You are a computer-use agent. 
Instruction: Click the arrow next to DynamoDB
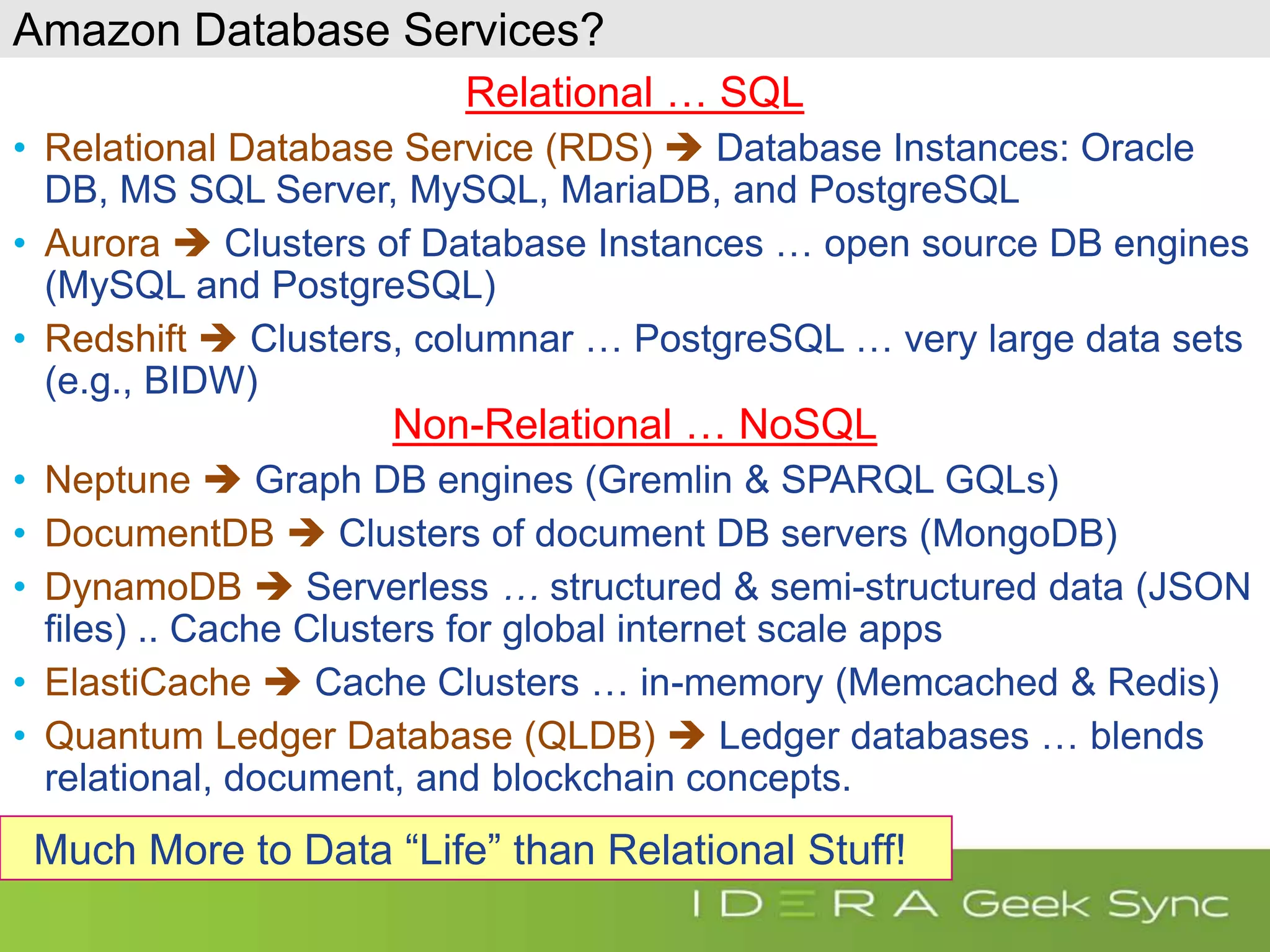coord(274,587)
